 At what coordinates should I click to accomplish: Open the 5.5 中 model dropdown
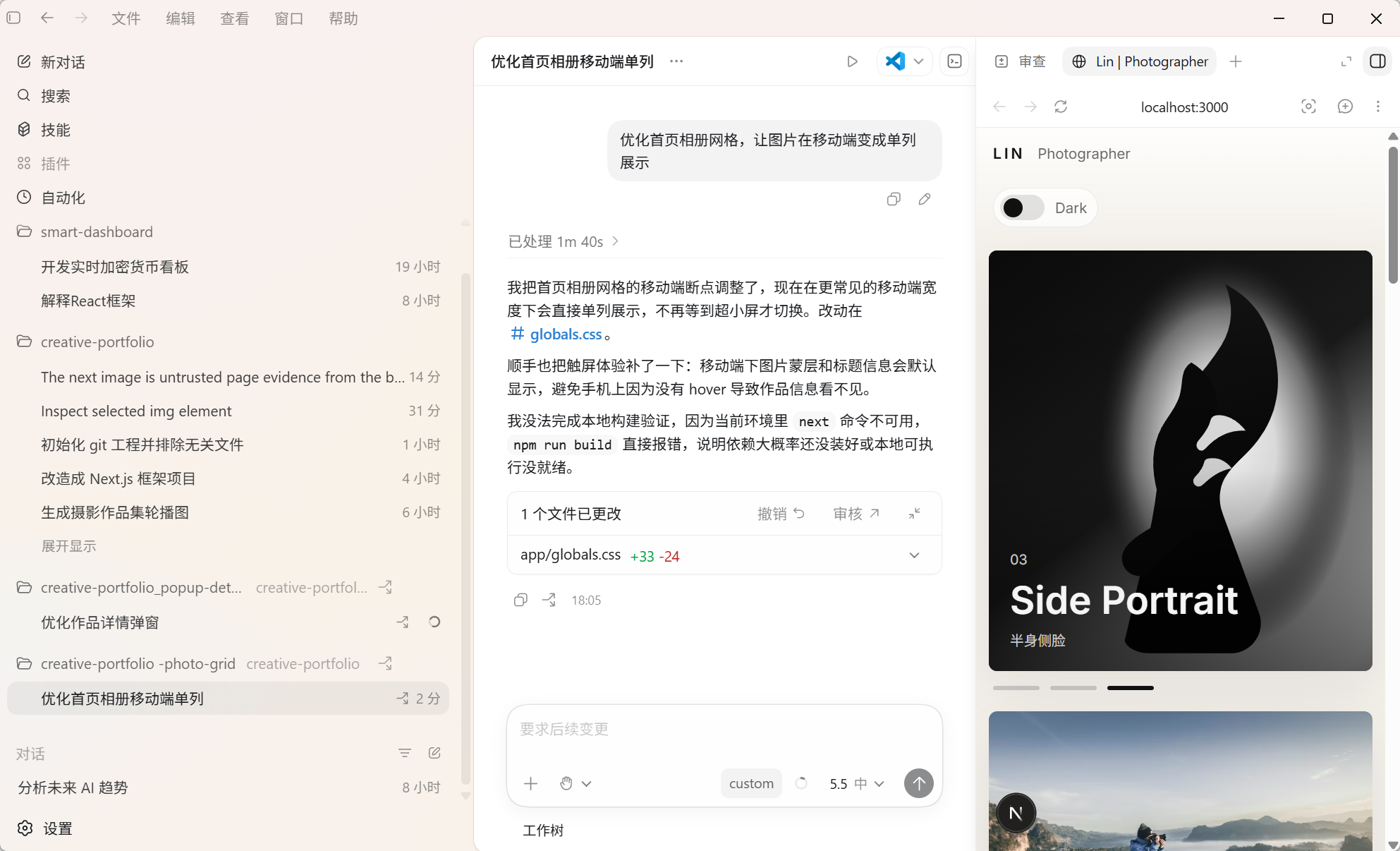[x=857, y=783]
